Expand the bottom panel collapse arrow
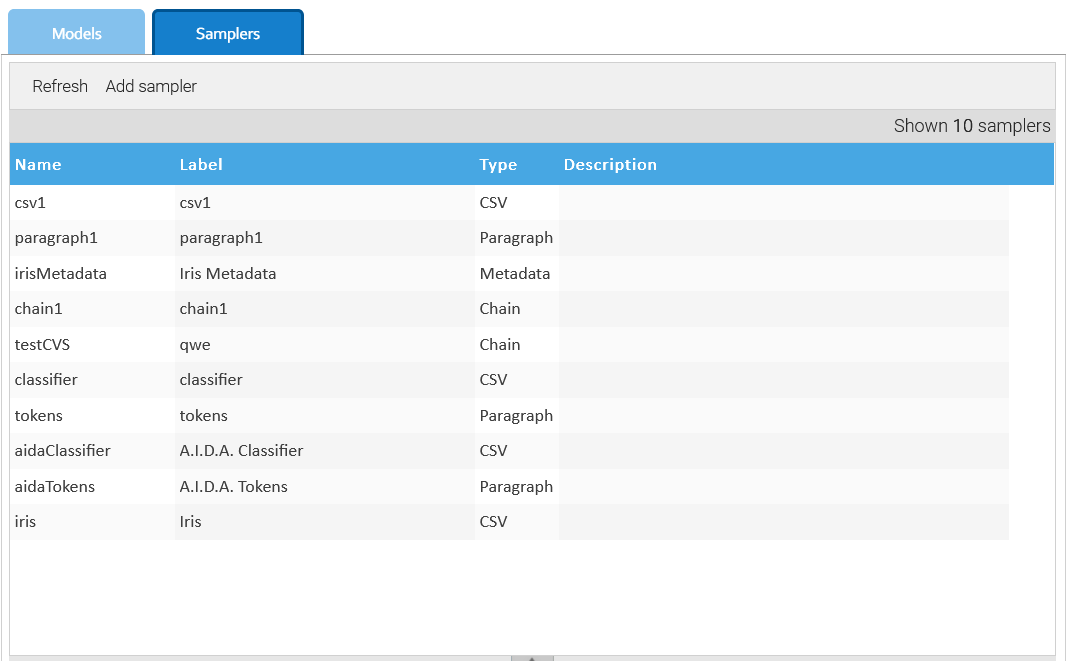Screen dimensions: 1067x661 tap(532, 658)
